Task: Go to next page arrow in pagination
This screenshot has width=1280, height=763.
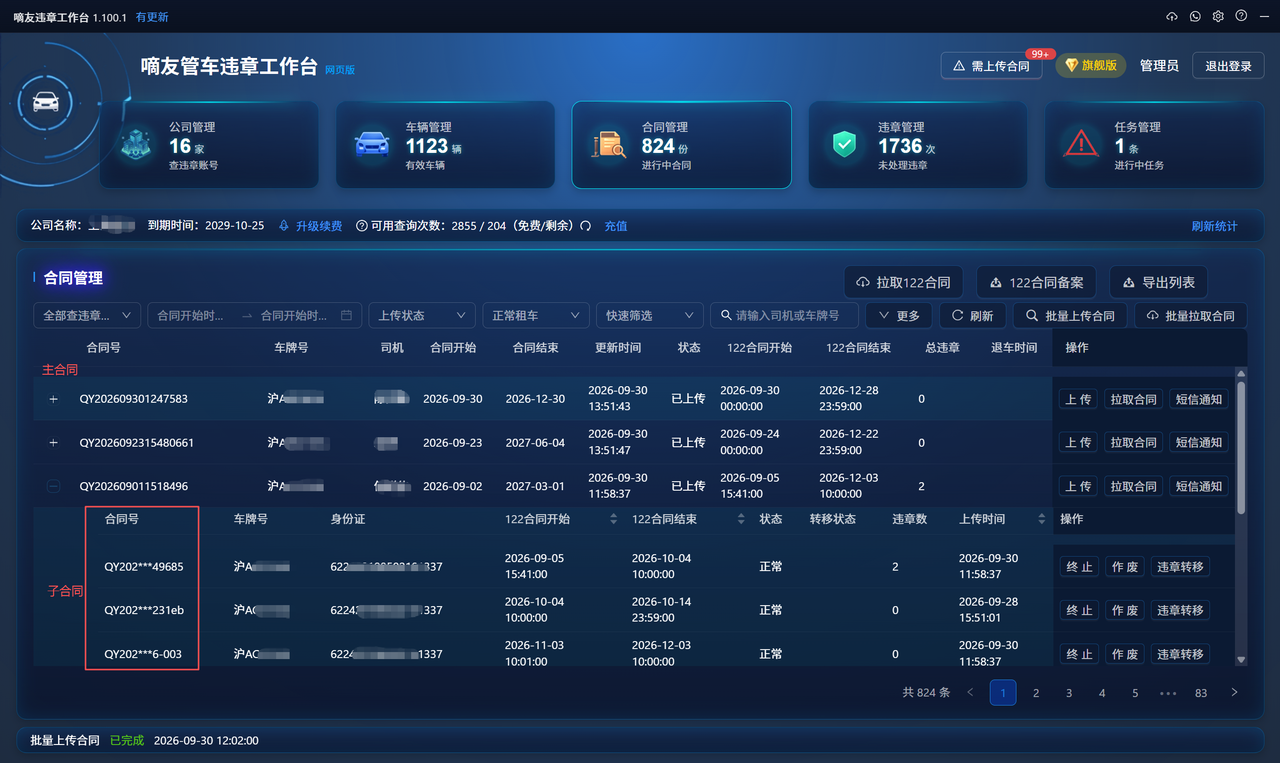Action: [x=1234, y=692]
